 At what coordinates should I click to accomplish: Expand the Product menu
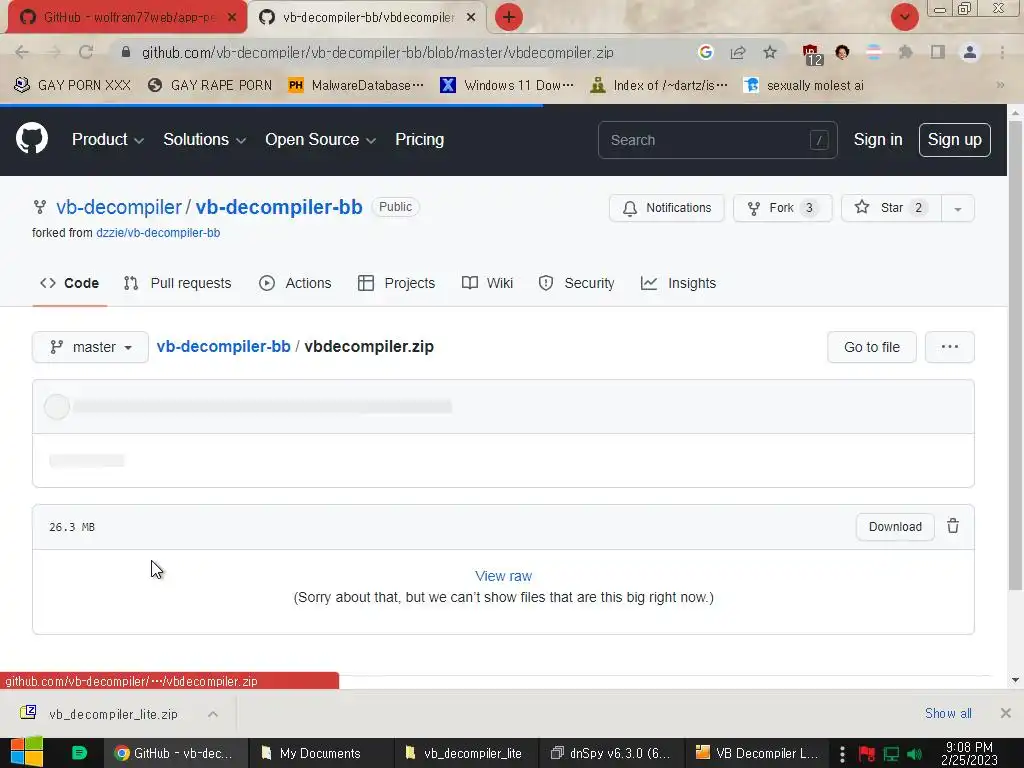[x=108, y=139]
